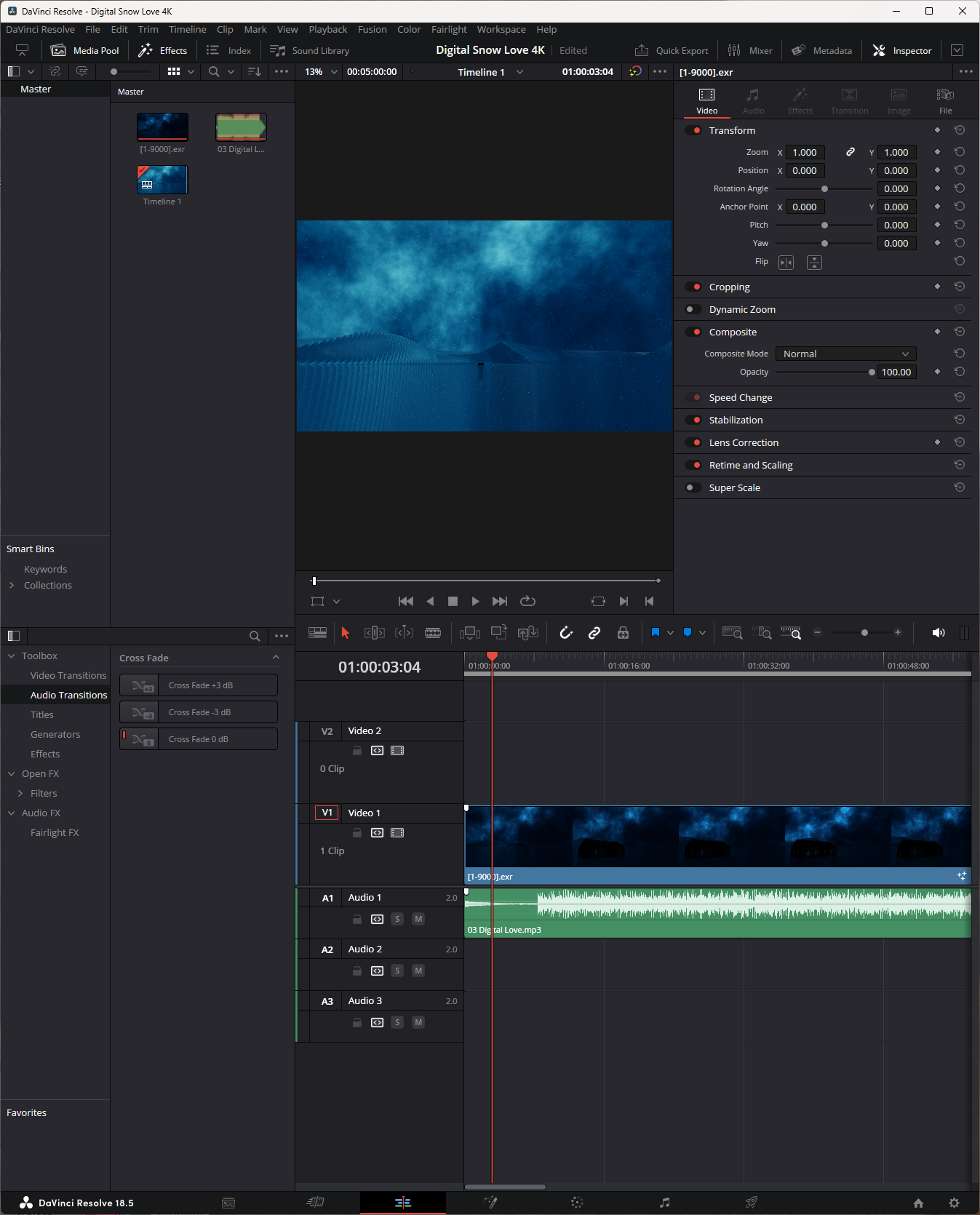The image size is (980, 1215).
Task: Disable the Stabilization toggle
Action: pyautogui.click(x=693, y=420)
